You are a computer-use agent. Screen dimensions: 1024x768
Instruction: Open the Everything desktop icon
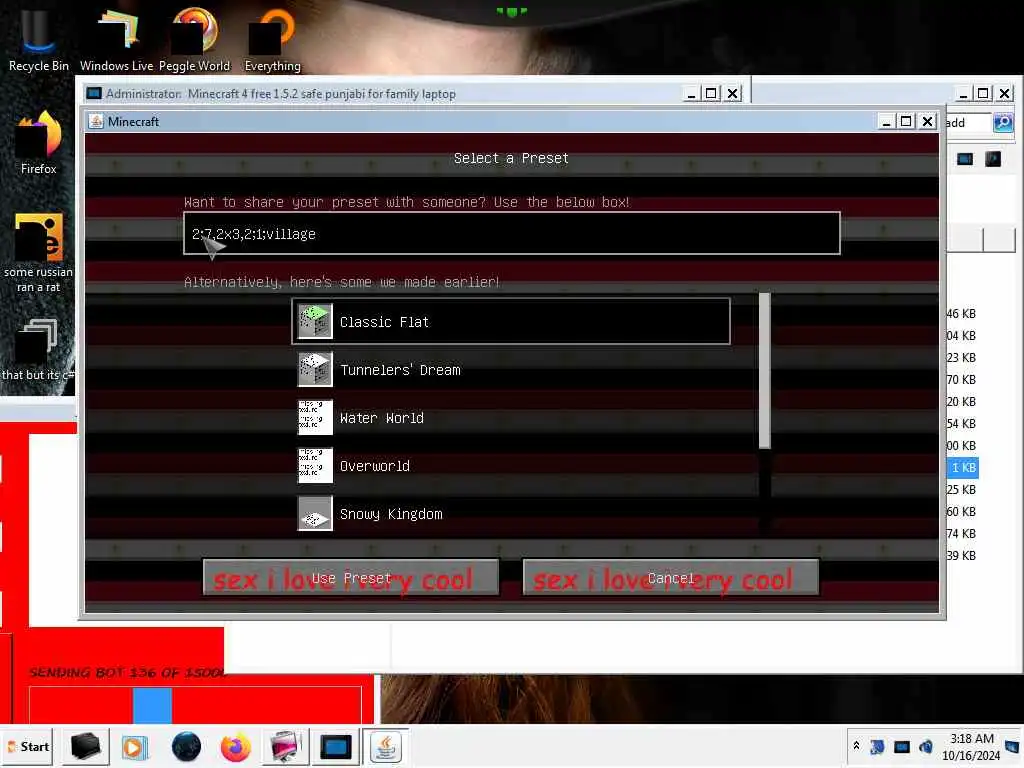pyautogui.click(x=272, y=39)
